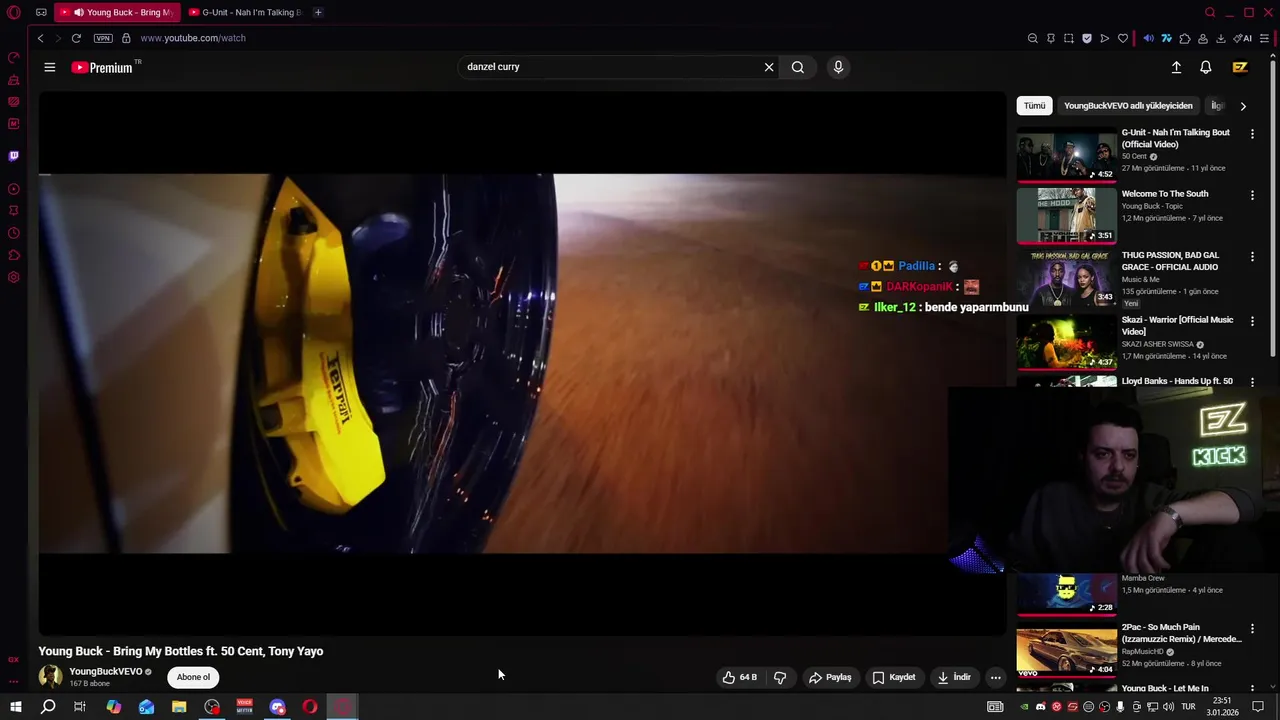Open YouTube notifications bell
The height and width of the screenshot is (720, 1280).
click(1206, 67)
